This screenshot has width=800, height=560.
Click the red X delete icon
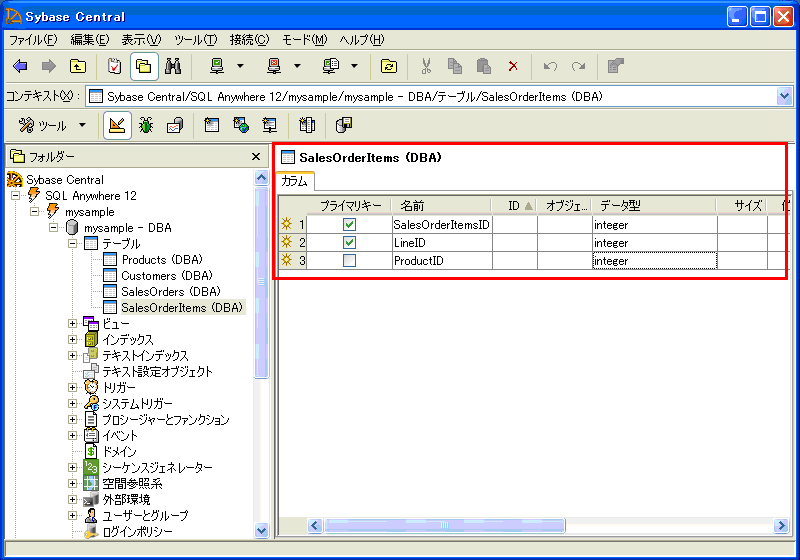(513, 66)
